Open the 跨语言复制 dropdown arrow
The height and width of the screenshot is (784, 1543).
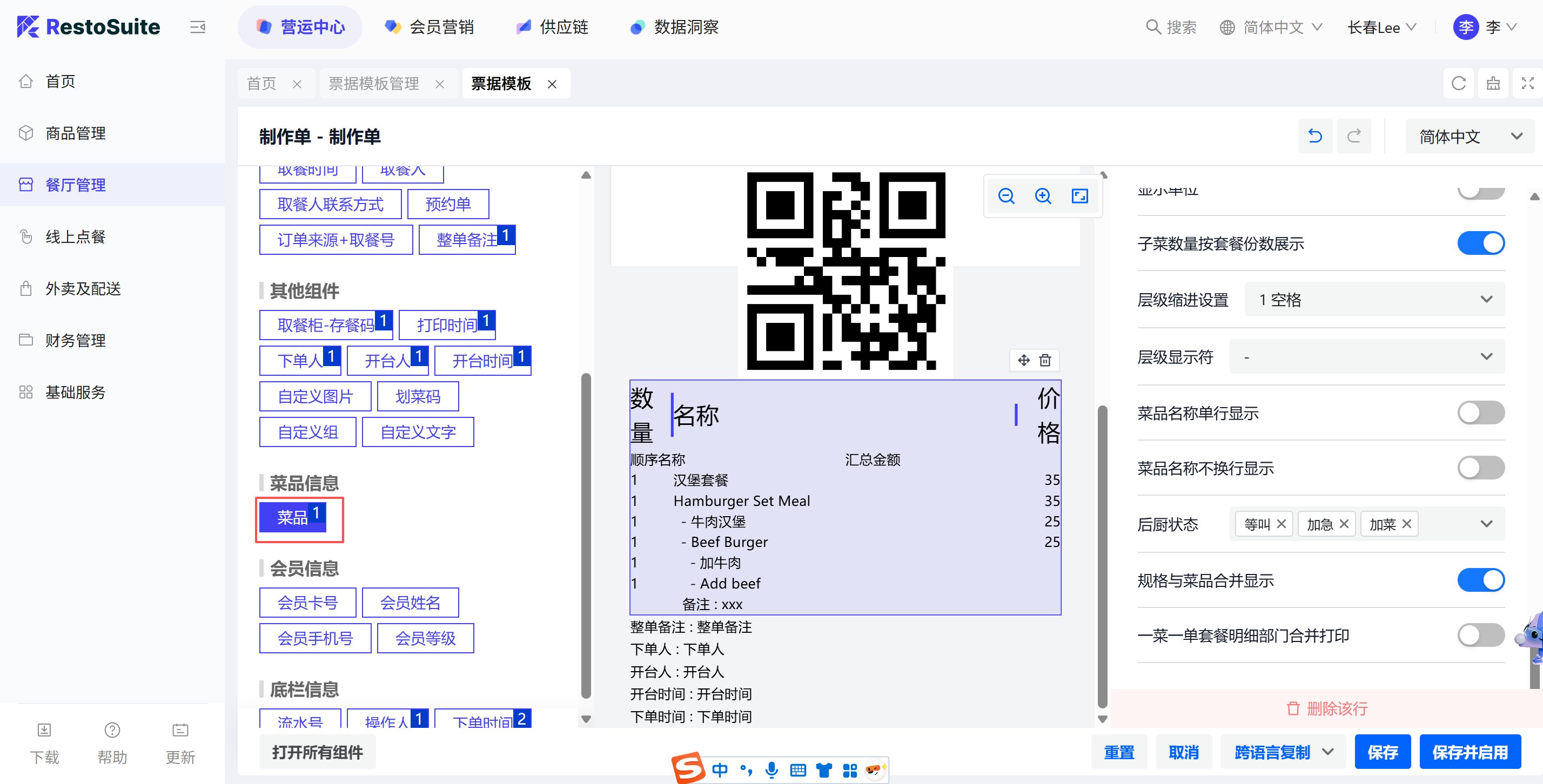1328,752
